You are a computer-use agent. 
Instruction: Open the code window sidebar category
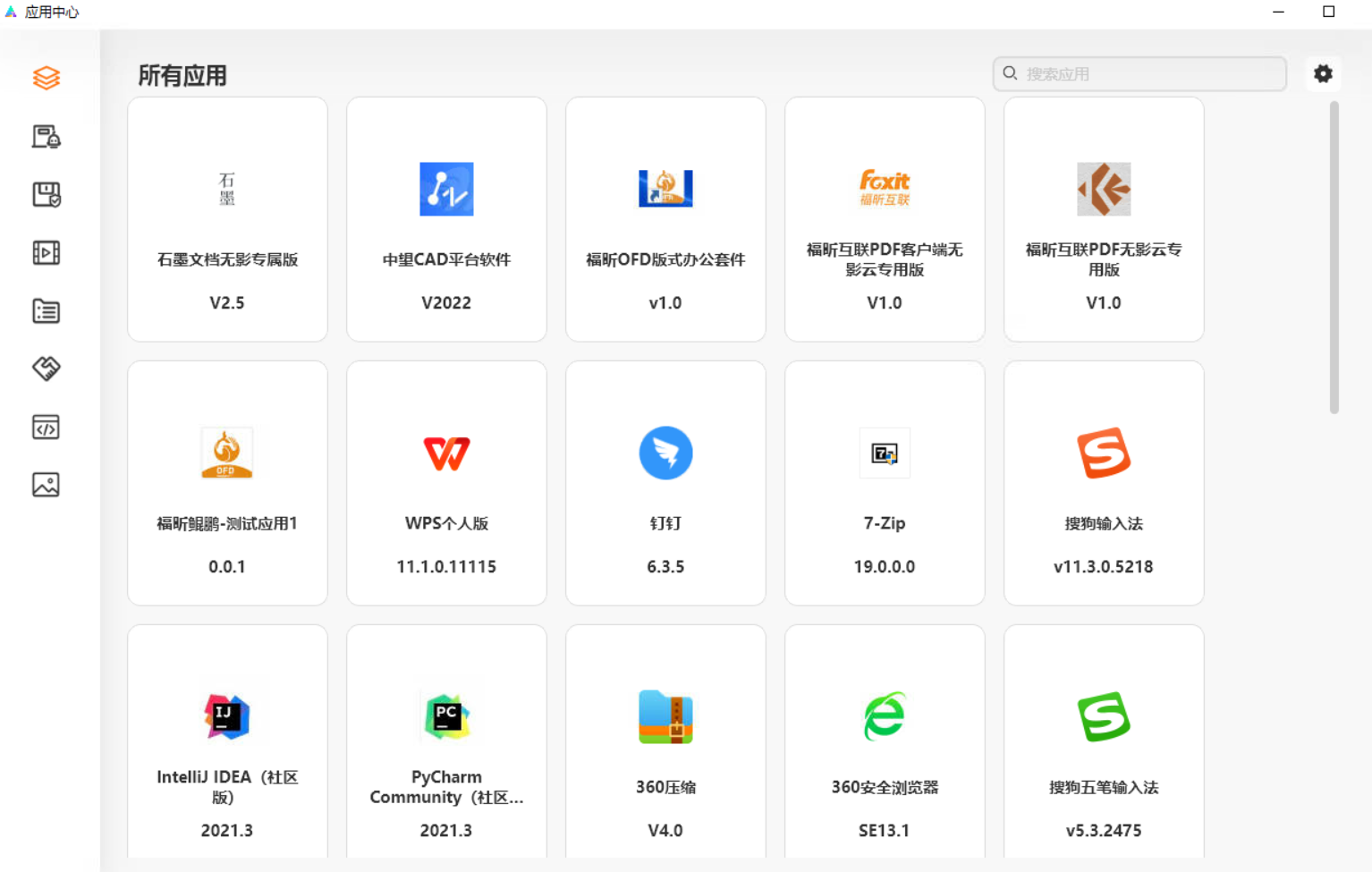point(47,427)
